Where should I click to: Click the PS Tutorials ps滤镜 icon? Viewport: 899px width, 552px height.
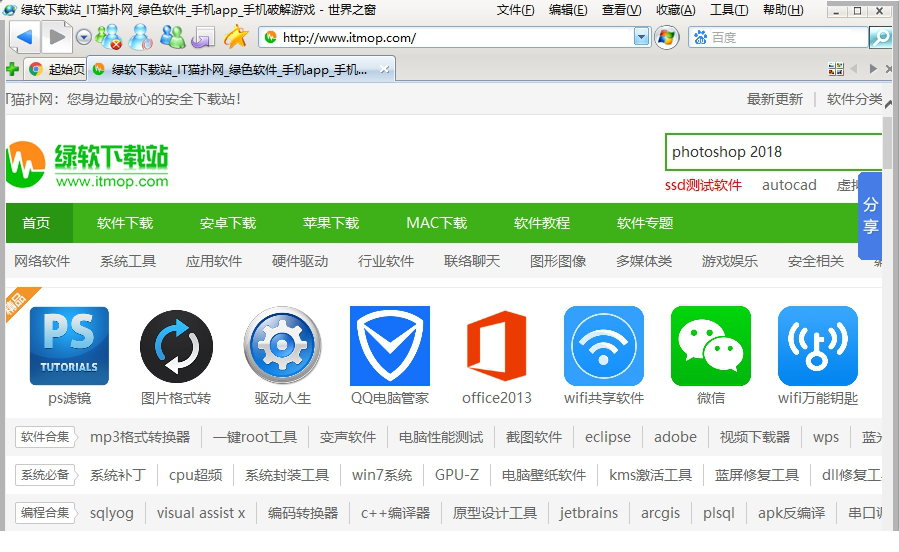pyautogui.click(x=69, y=346)
